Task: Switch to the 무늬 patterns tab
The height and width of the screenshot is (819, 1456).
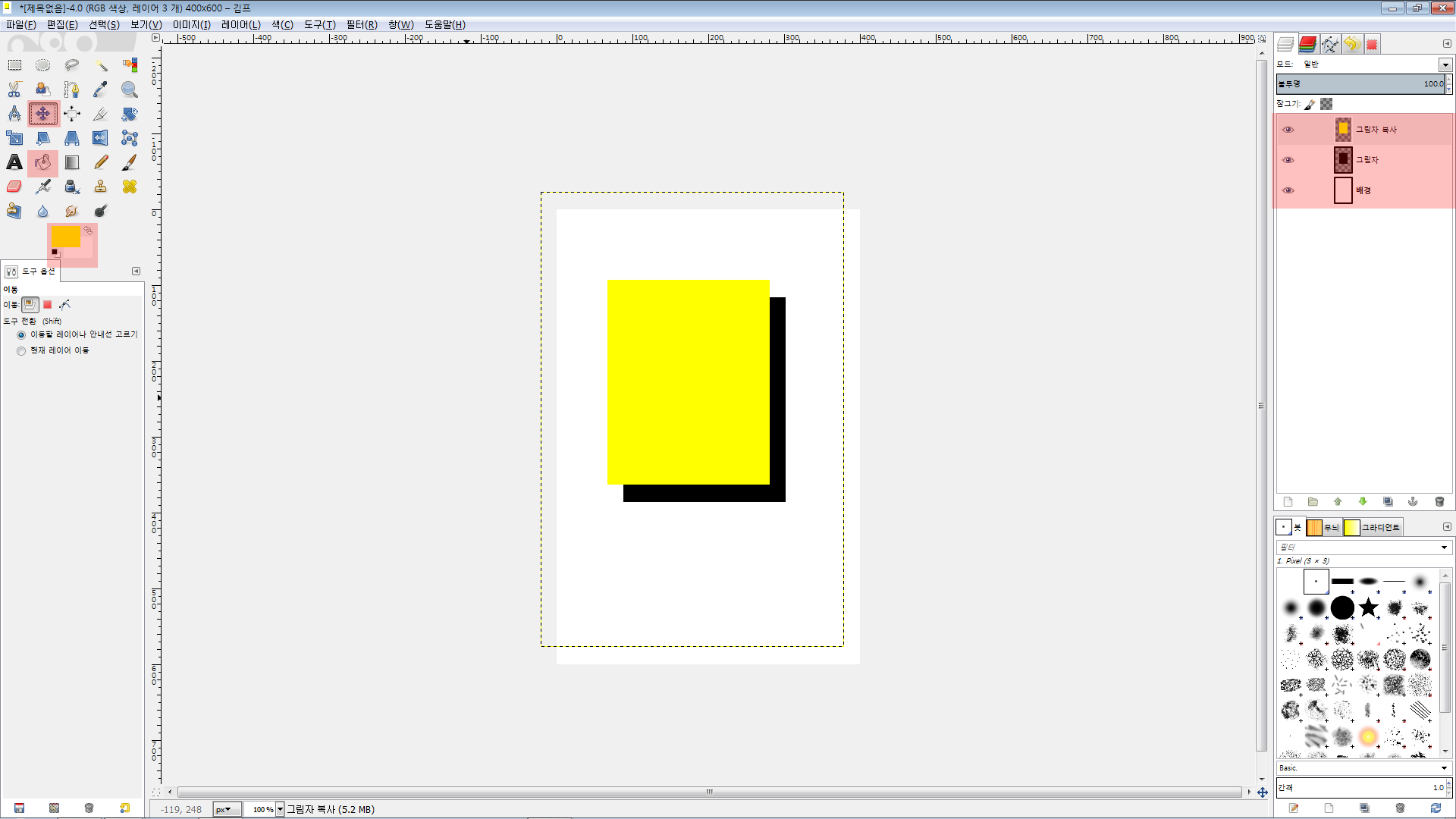Action: coord(1323,528)
